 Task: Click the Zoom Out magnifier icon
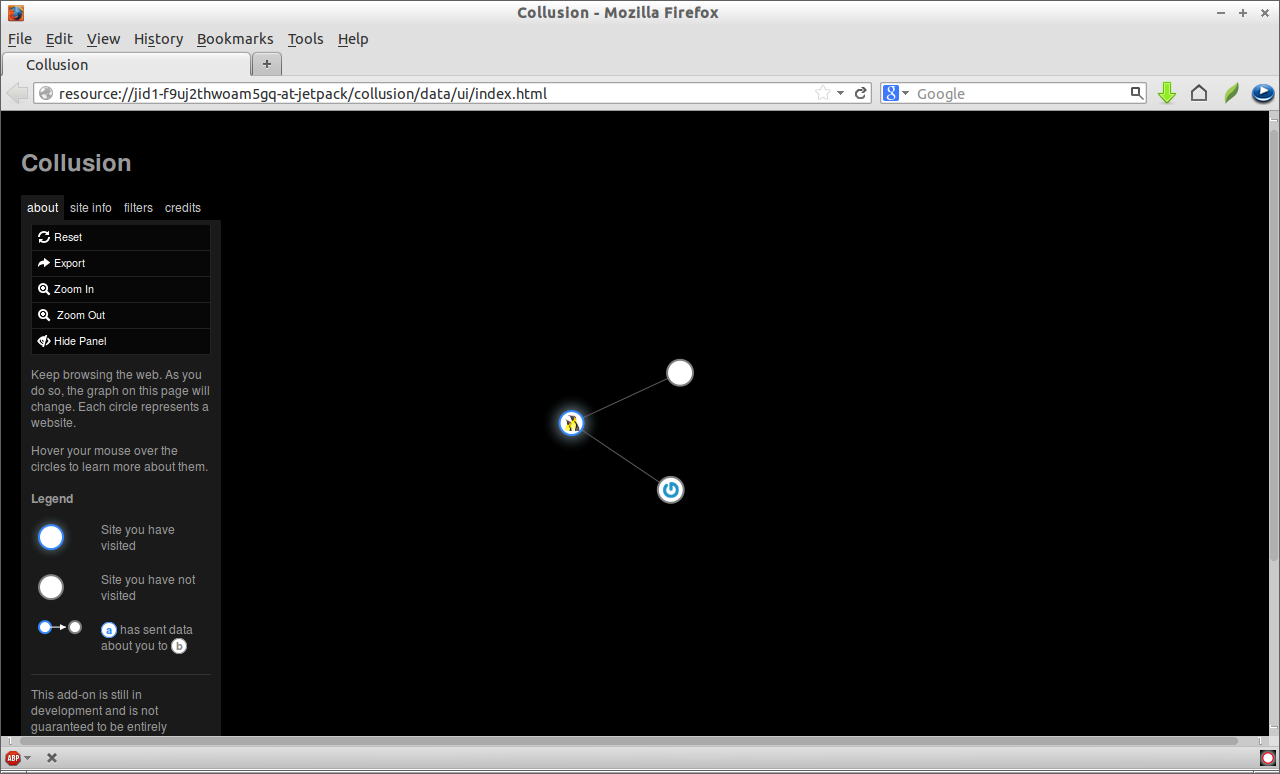click(x=44, y=315)
